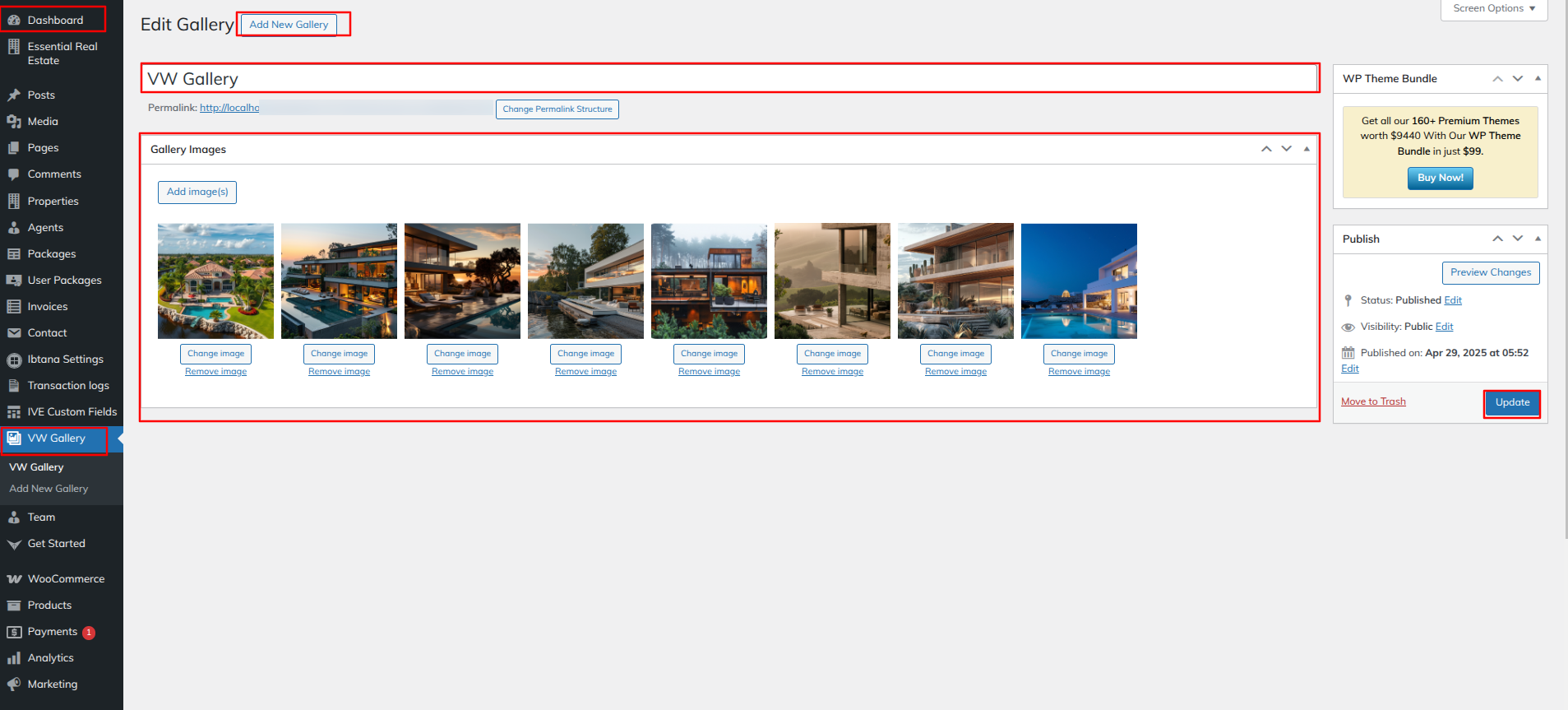Collapse the WP Theme Bundle panel

pyautogui.click(x=1538, y=79)
